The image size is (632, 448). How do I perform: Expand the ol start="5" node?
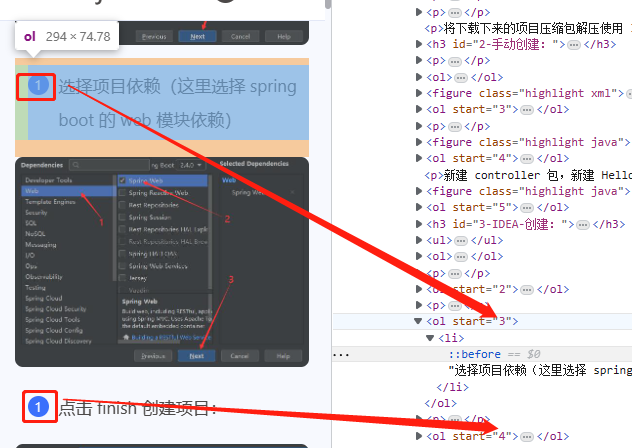419,207
